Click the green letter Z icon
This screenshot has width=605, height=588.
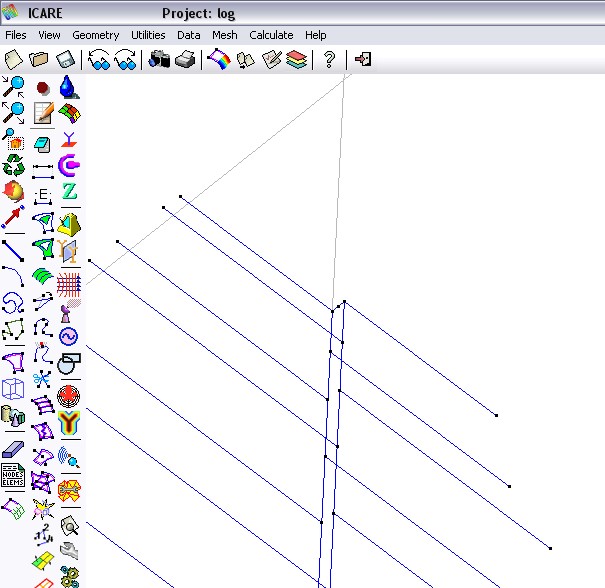pos(69,191)
